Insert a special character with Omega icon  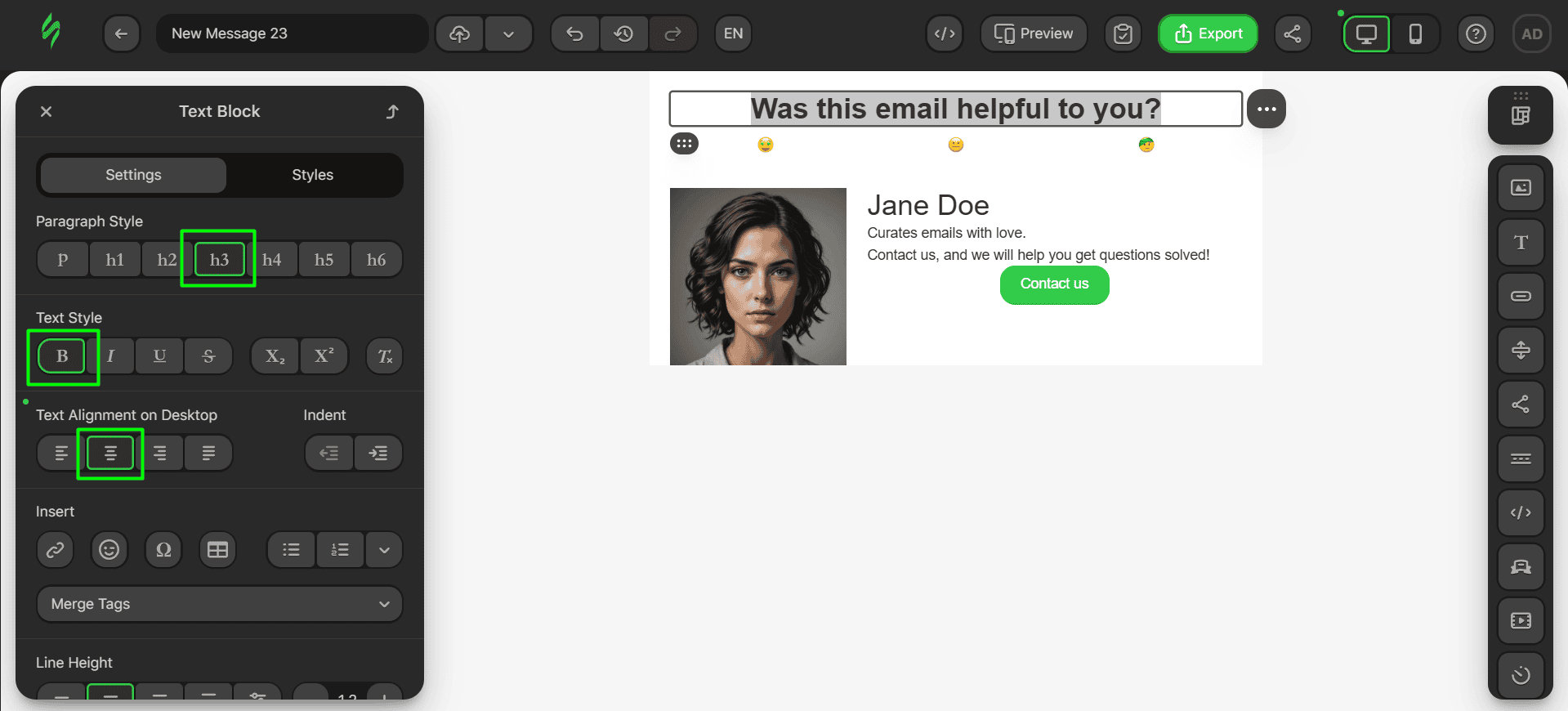click(163, 550)
